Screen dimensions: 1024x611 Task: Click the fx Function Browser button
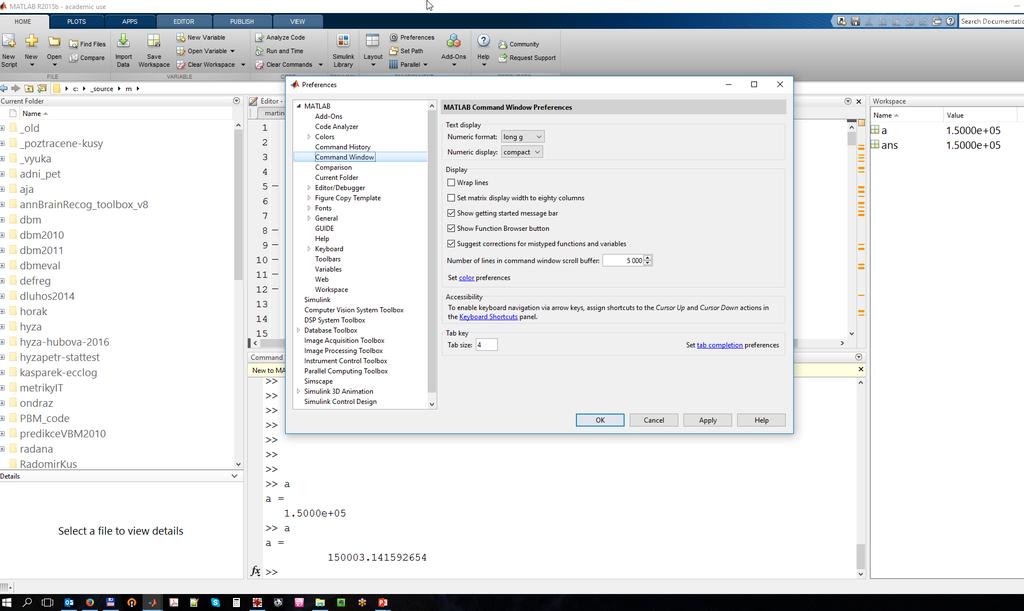(255, 571)
